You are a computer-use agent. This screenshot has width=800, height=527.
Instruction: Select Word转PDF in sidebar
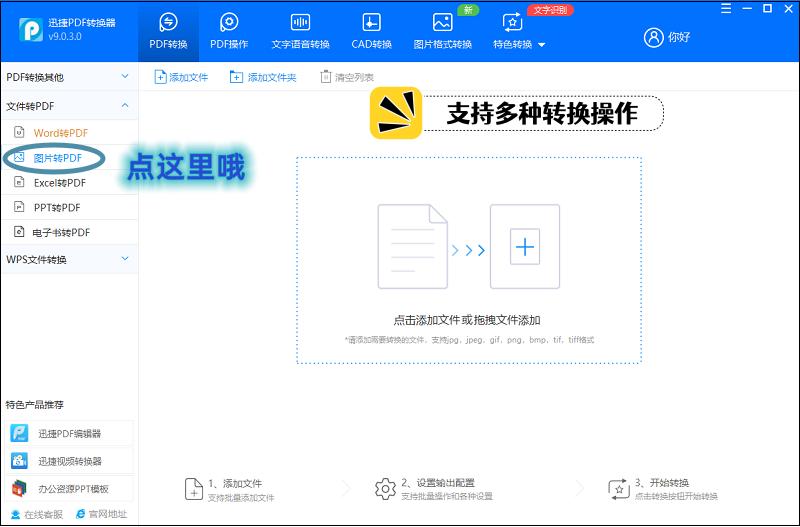tap(69, 133)
